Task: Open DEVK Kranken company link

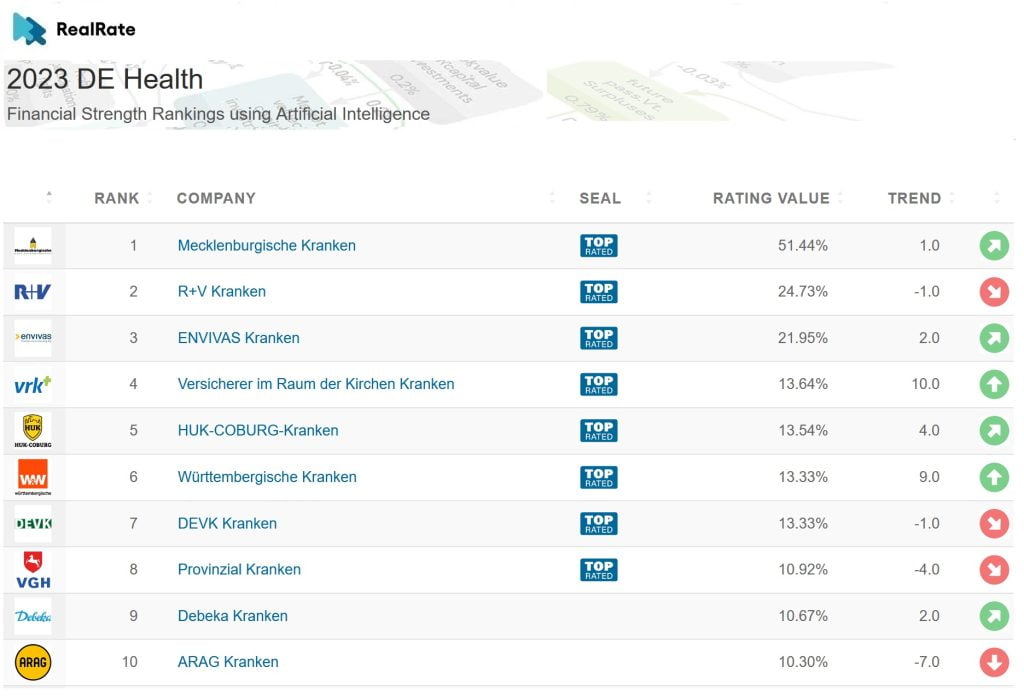Action: [x=227, y=524]
